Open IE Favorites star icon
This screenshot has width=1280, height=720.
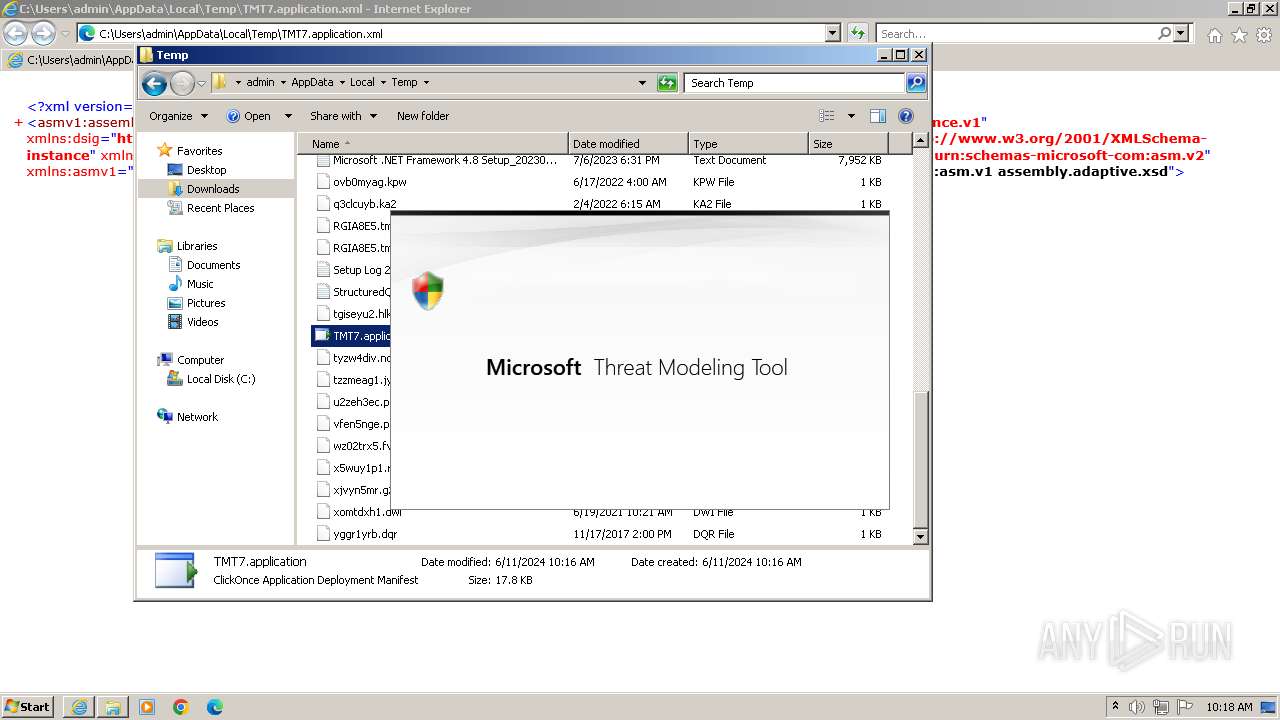pyautogui.click(x=1239, y=34)
